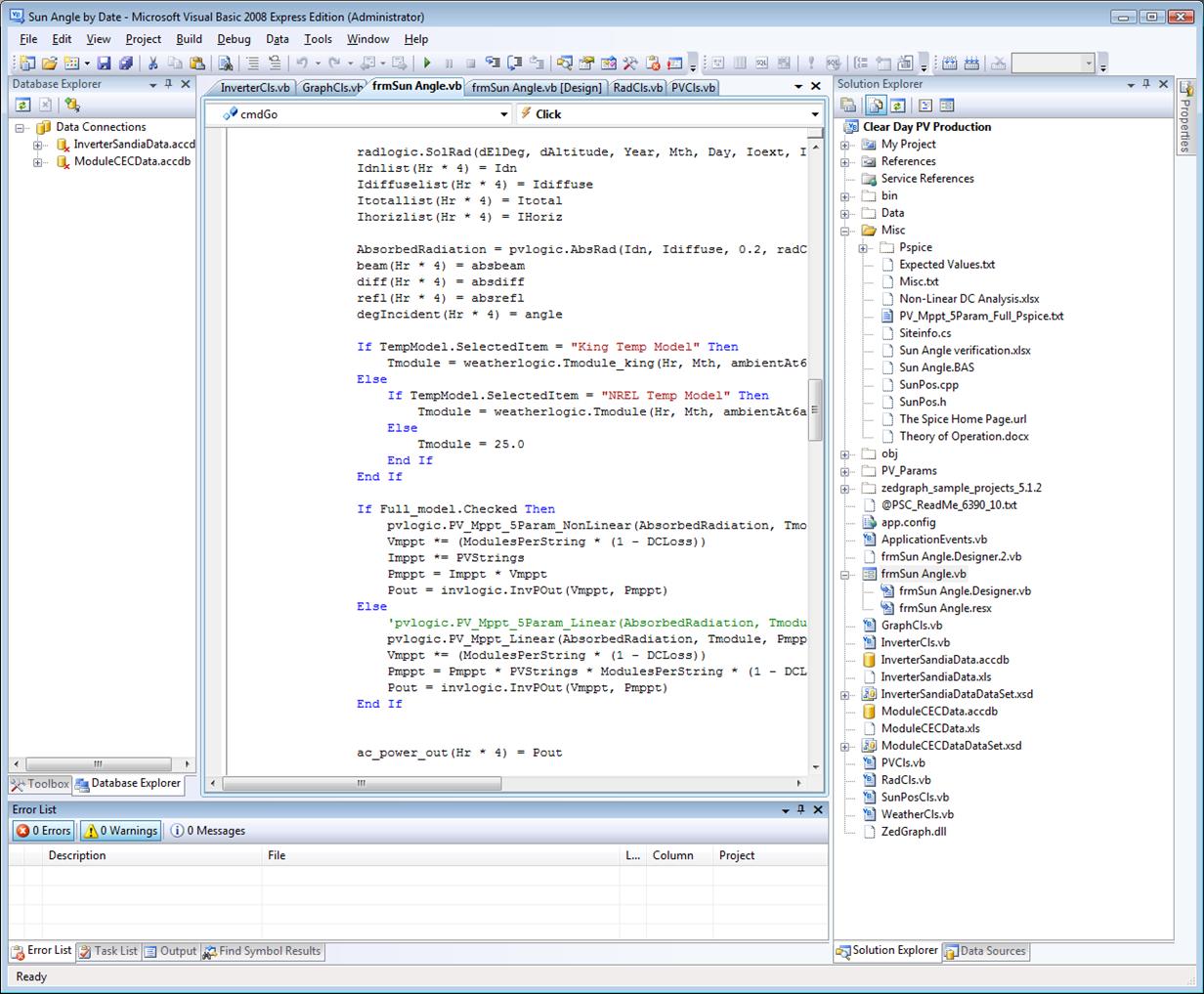This screenshot has width=1204, height=994.
Task: Open the Debug menu
Action: pyautogui.click(x=234, y=39)
